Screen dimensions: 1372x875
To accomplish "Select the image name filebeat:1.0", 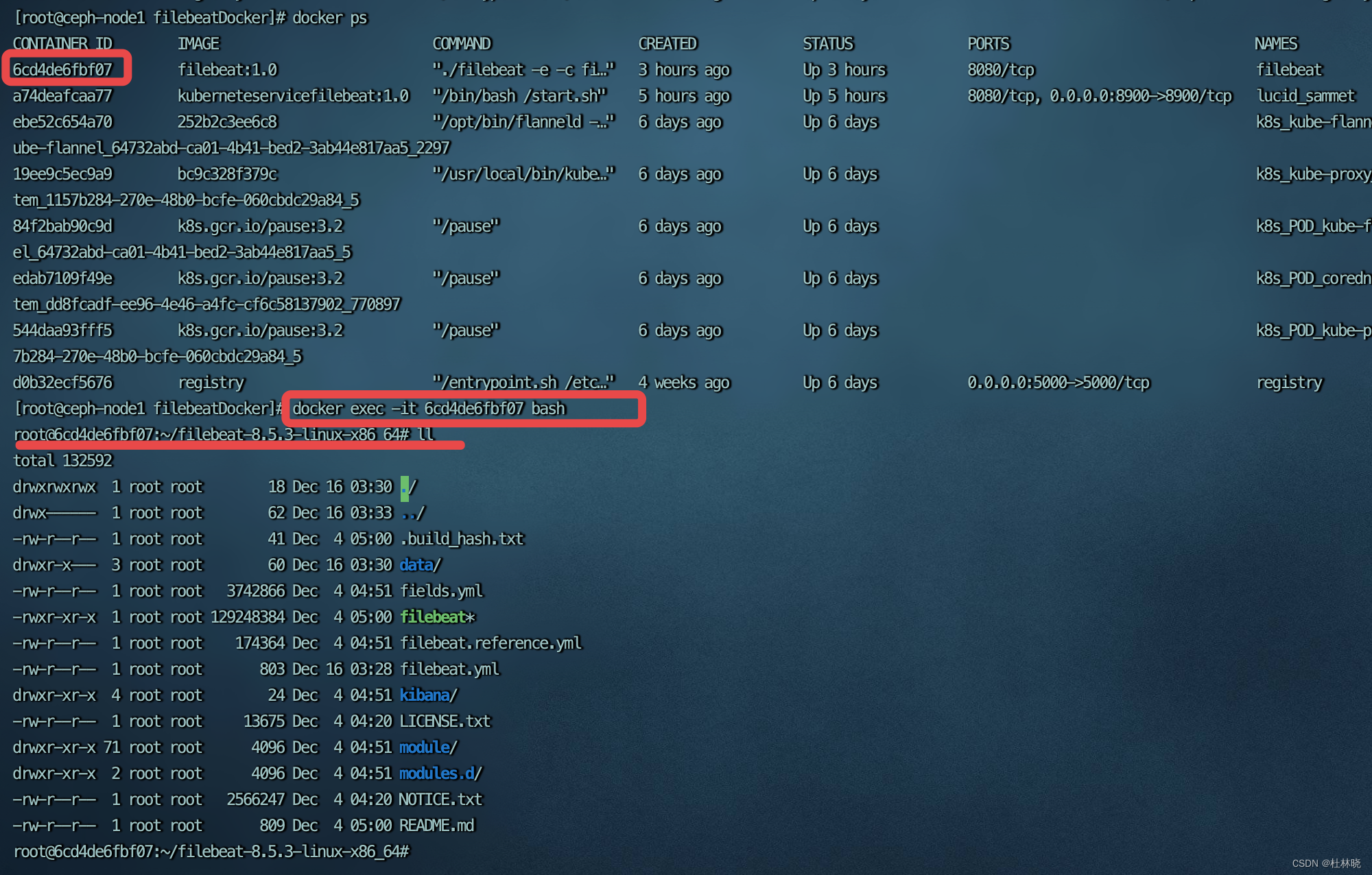I will pos(228,69).
